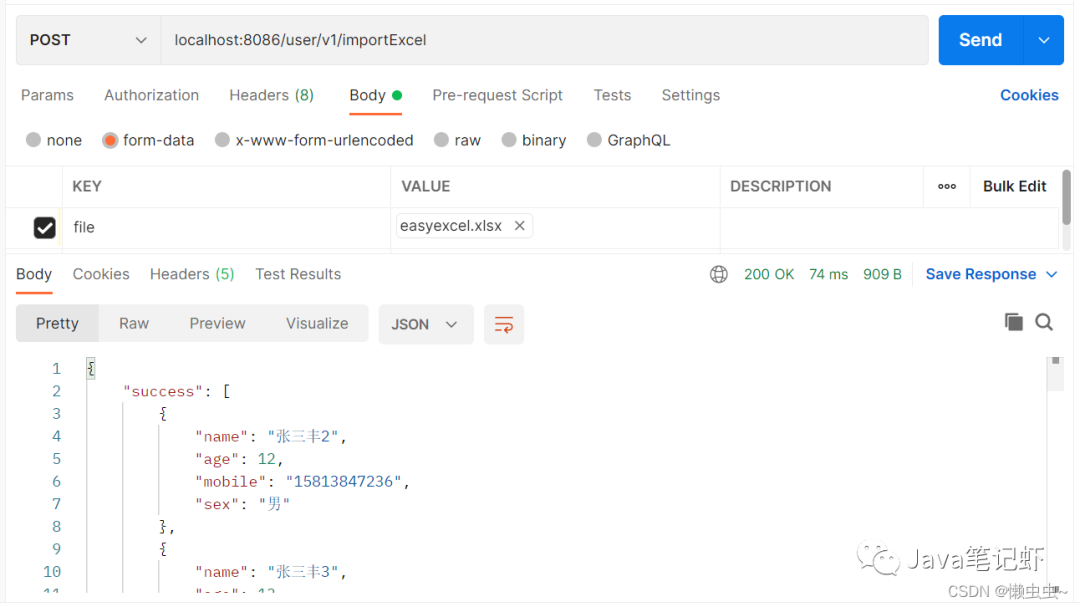Click the request URL input field
The height and width of the screenshot is (607, 1080).
click(544, 41)
